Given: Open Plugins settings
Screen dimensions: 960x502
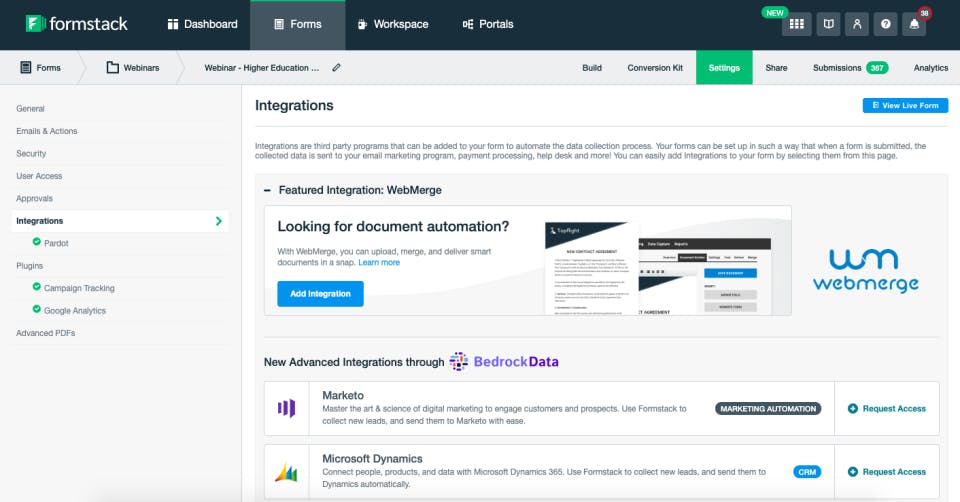Looking at the screenshot, I should coord(29,266).
